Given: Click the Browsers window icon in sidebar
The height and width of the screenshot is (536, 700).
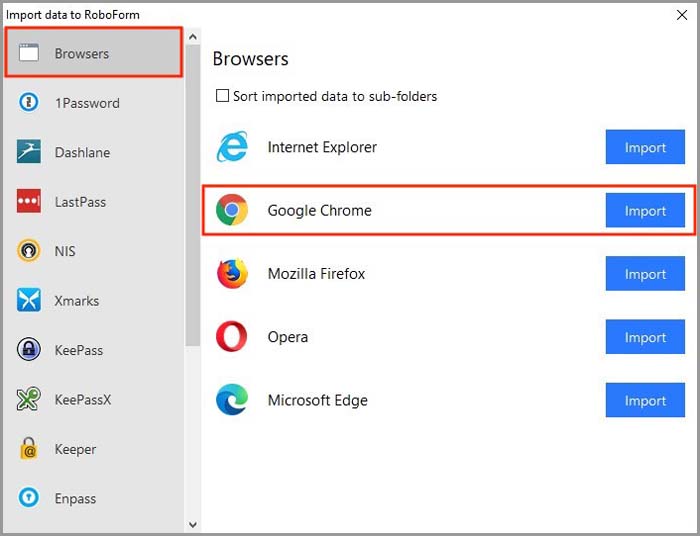Looking at the screenshot, I should click(x=29, y=53).
